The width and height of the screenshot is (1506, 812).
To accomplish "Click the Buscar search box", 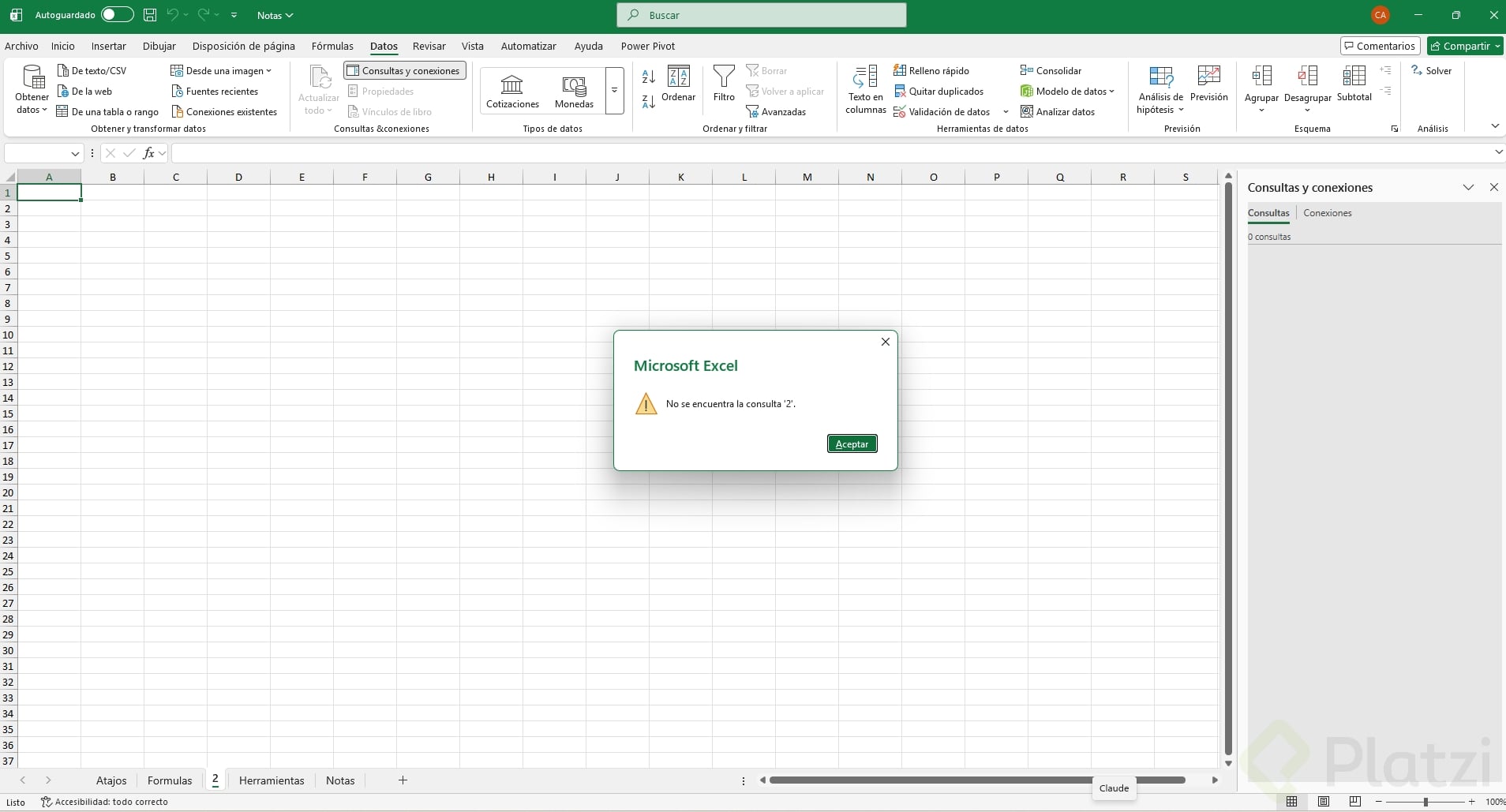I will coord(762,15).
